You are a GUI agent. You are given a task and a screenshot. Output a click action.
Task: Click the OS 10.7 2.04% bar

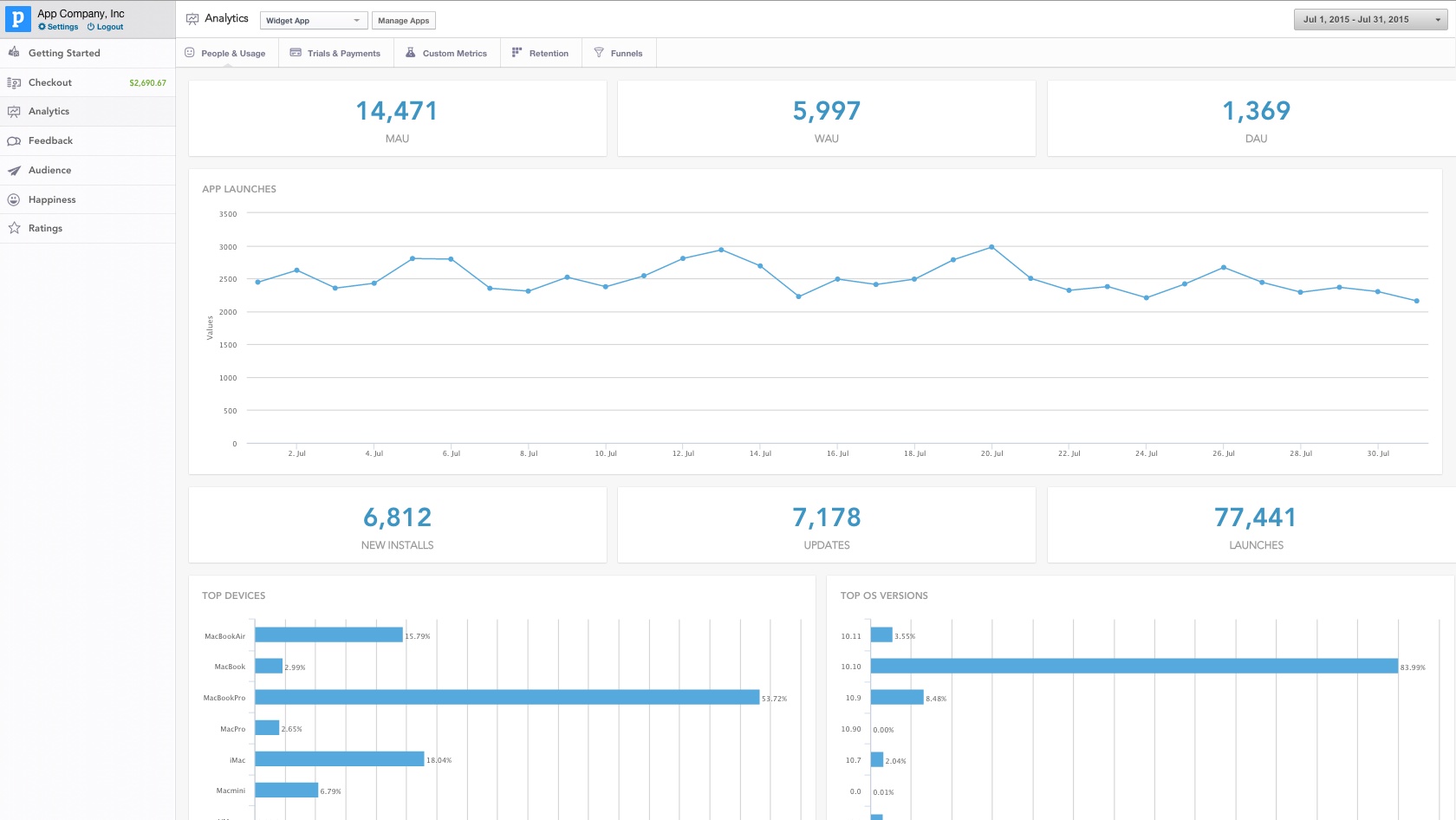pos(877,759)
